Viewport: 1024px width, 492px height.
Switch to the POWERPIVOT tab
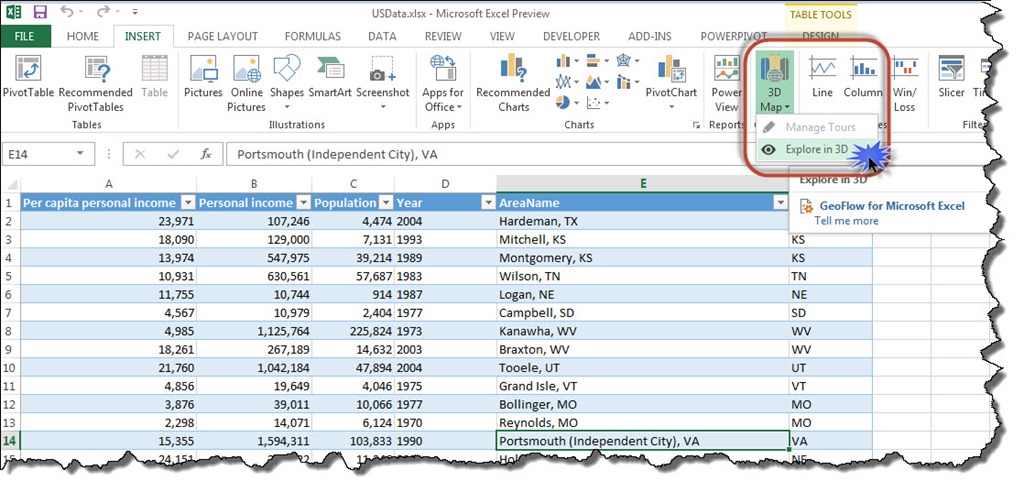733,37
